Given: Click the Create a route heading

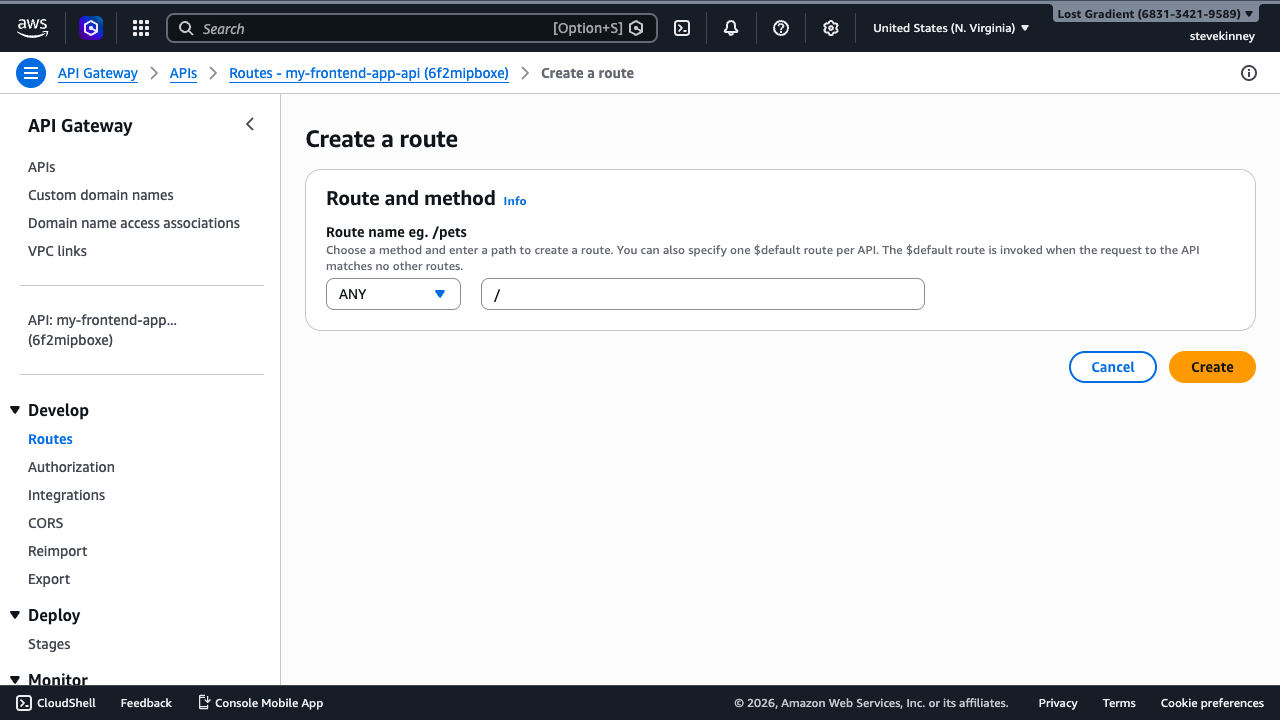Looking at the screenshot, I should [x=382, y=139].
